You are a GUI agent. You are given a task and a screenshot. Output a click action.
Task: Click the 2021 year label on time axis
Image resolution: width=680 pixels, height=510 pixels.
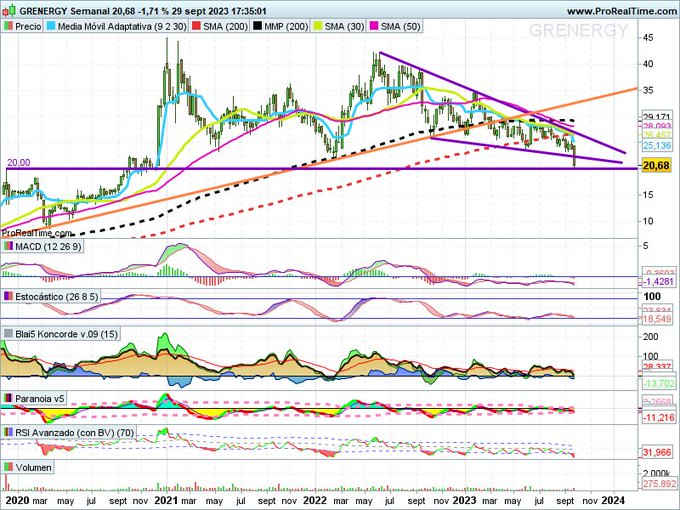[x=166, y=500]
